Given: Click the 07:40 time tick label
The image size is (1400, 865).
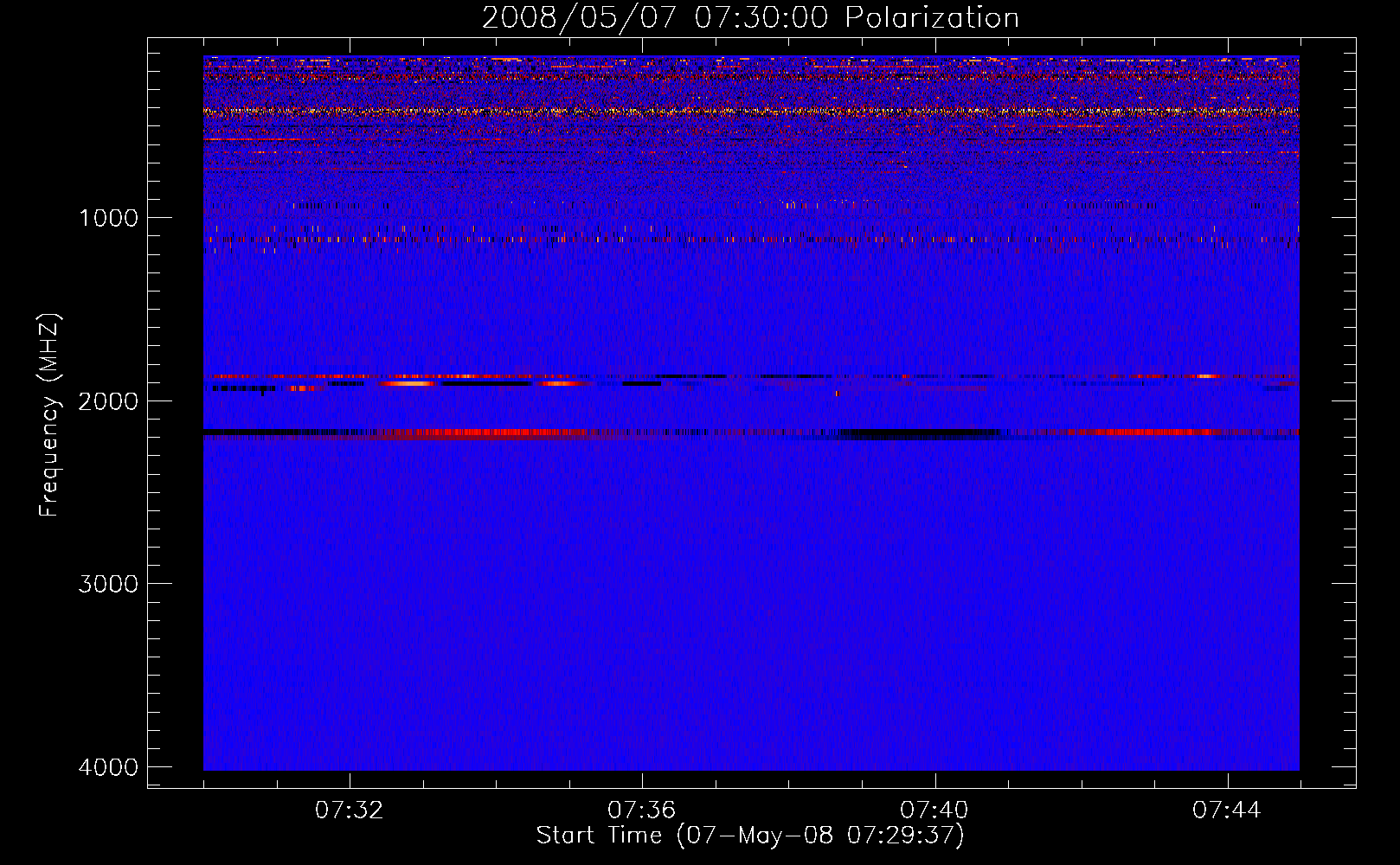Looking at the screenshot, I should coord(934,811).
